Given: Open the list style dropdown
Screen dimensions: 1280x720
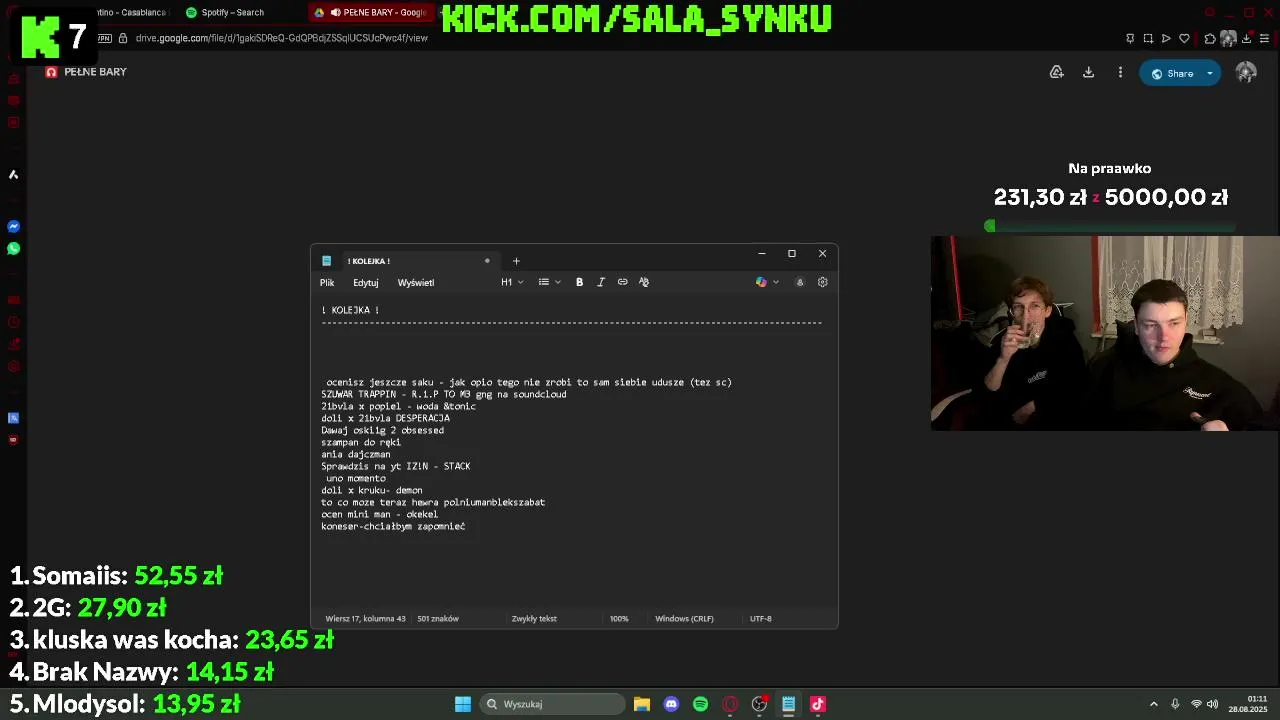Looking at the screenshot, I should click(549, 282).
